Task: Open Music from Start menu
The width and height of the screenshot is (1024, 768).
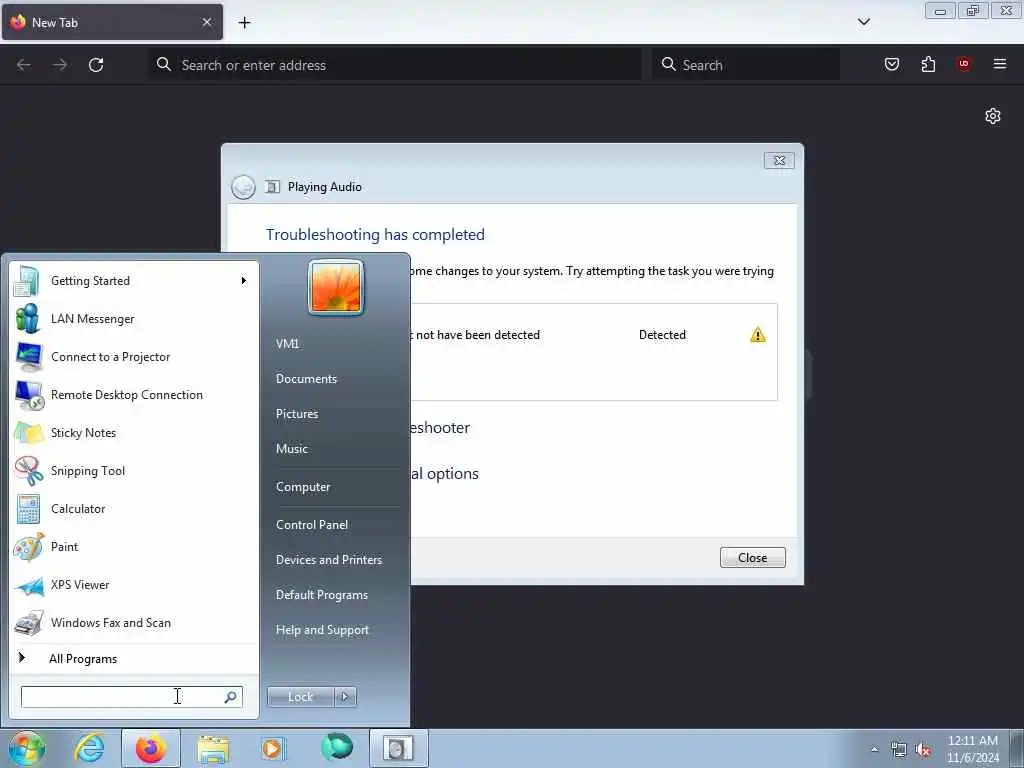Action: click(x=292, y=449)
